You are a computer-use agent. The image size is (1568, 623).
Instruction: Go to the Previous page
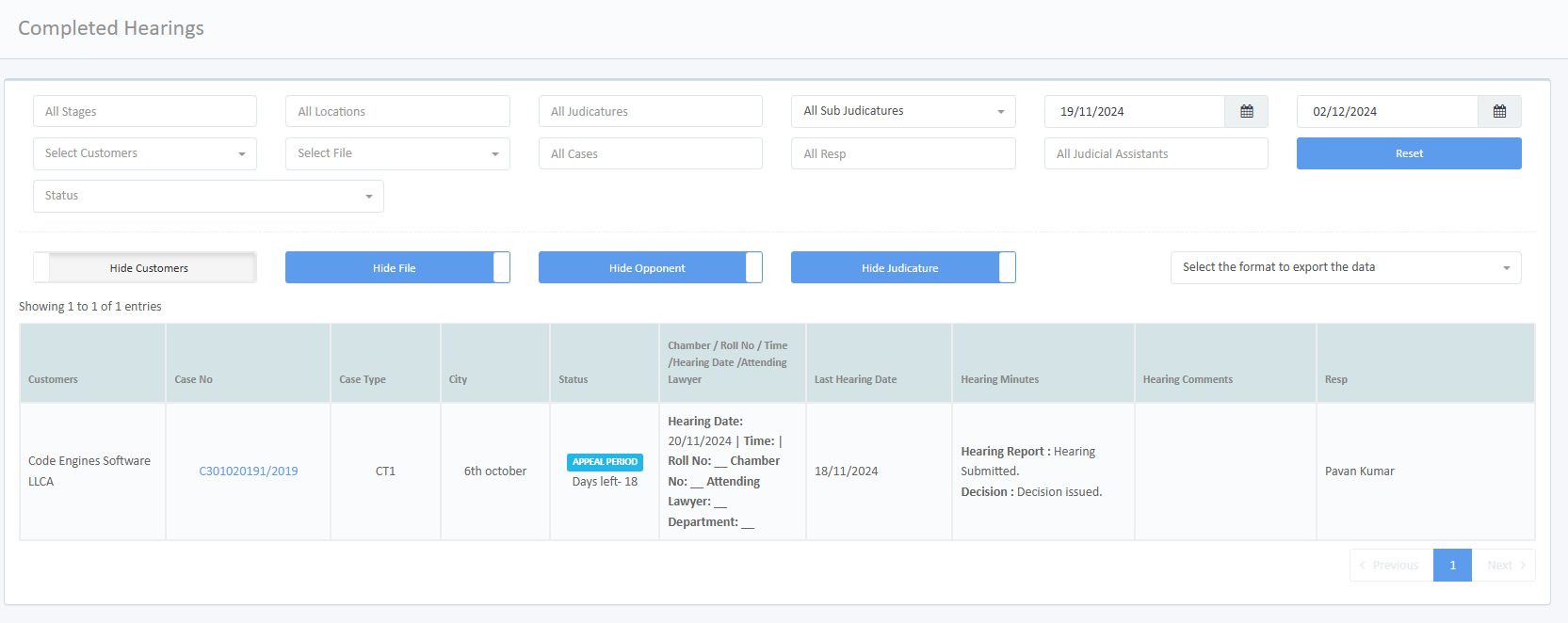pos(1391,566)
